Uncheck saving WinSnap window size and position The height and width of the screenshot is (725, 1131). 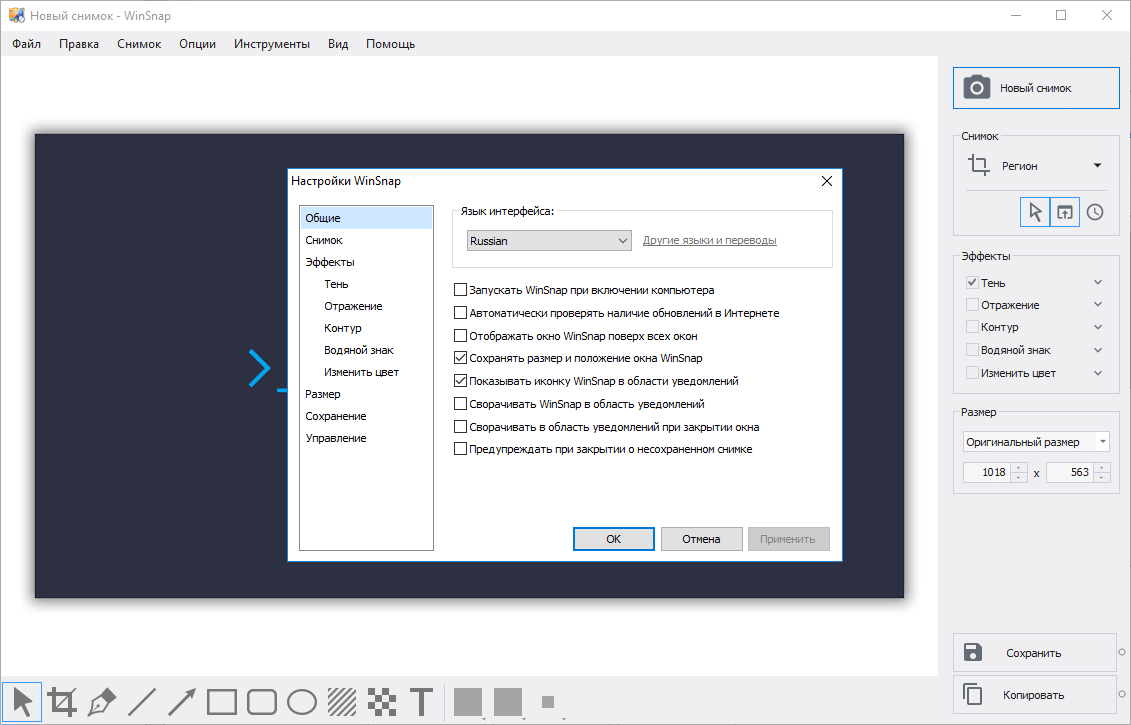(460, 358)
